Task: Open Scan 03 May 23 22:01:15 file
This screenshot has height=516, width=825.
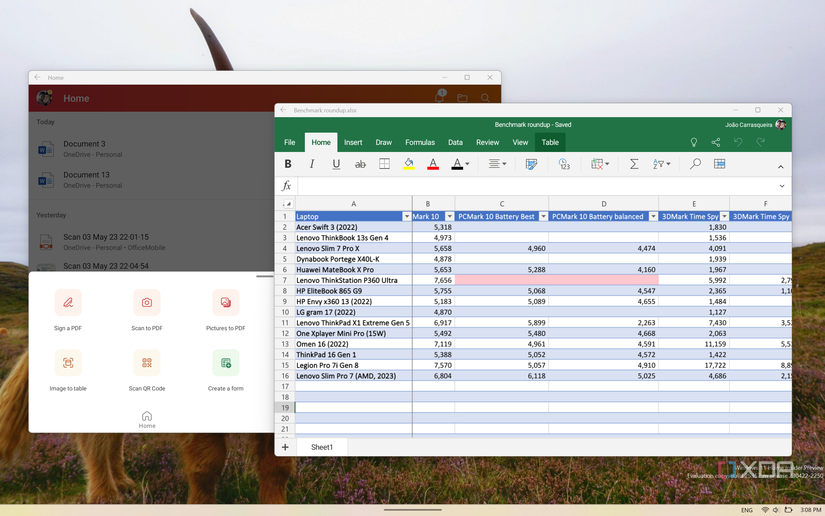Action: click(153, 242)
